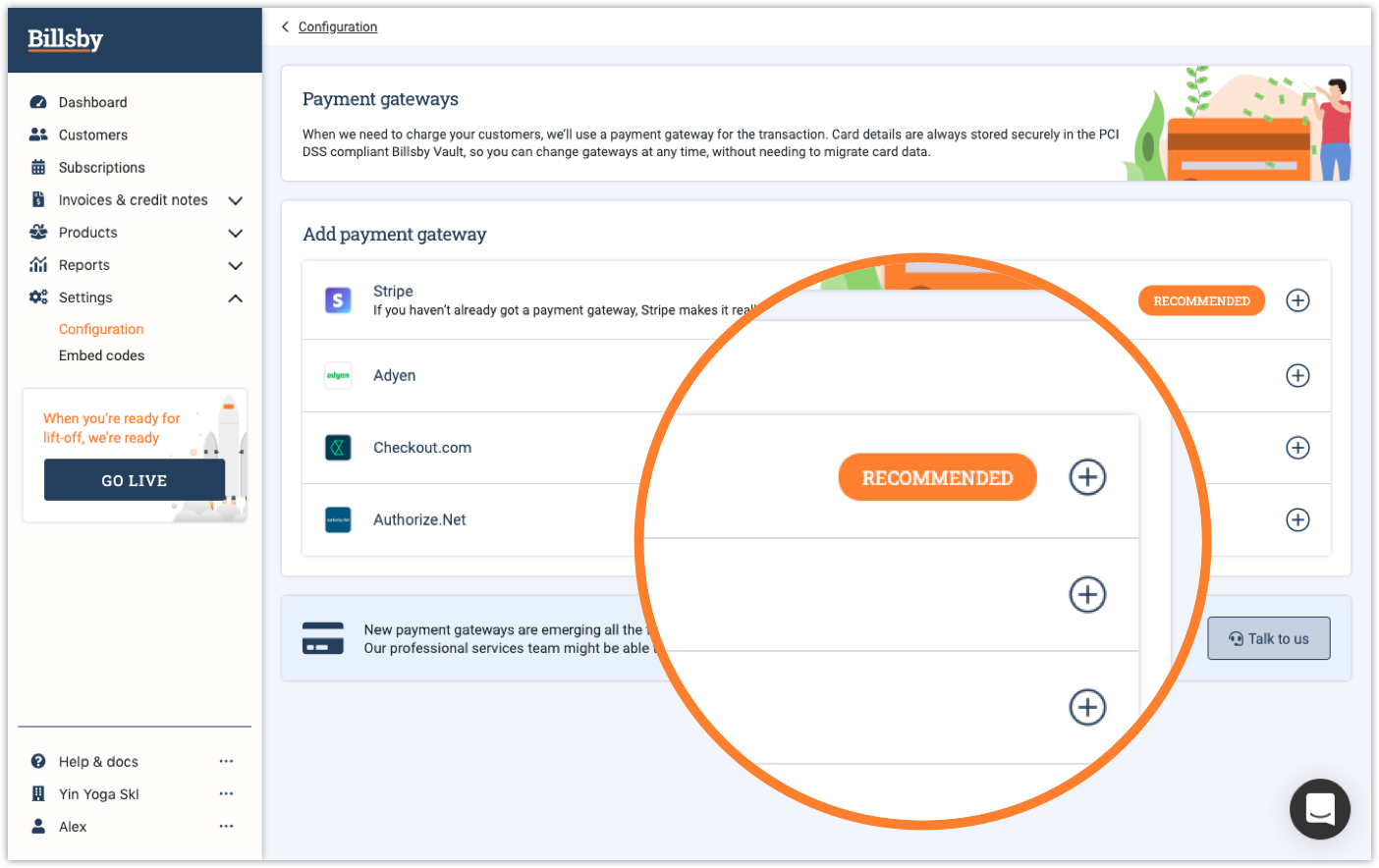Click the back arrow beside Configuration
The width and height of the screenshot is (1379, 868).
285,27
